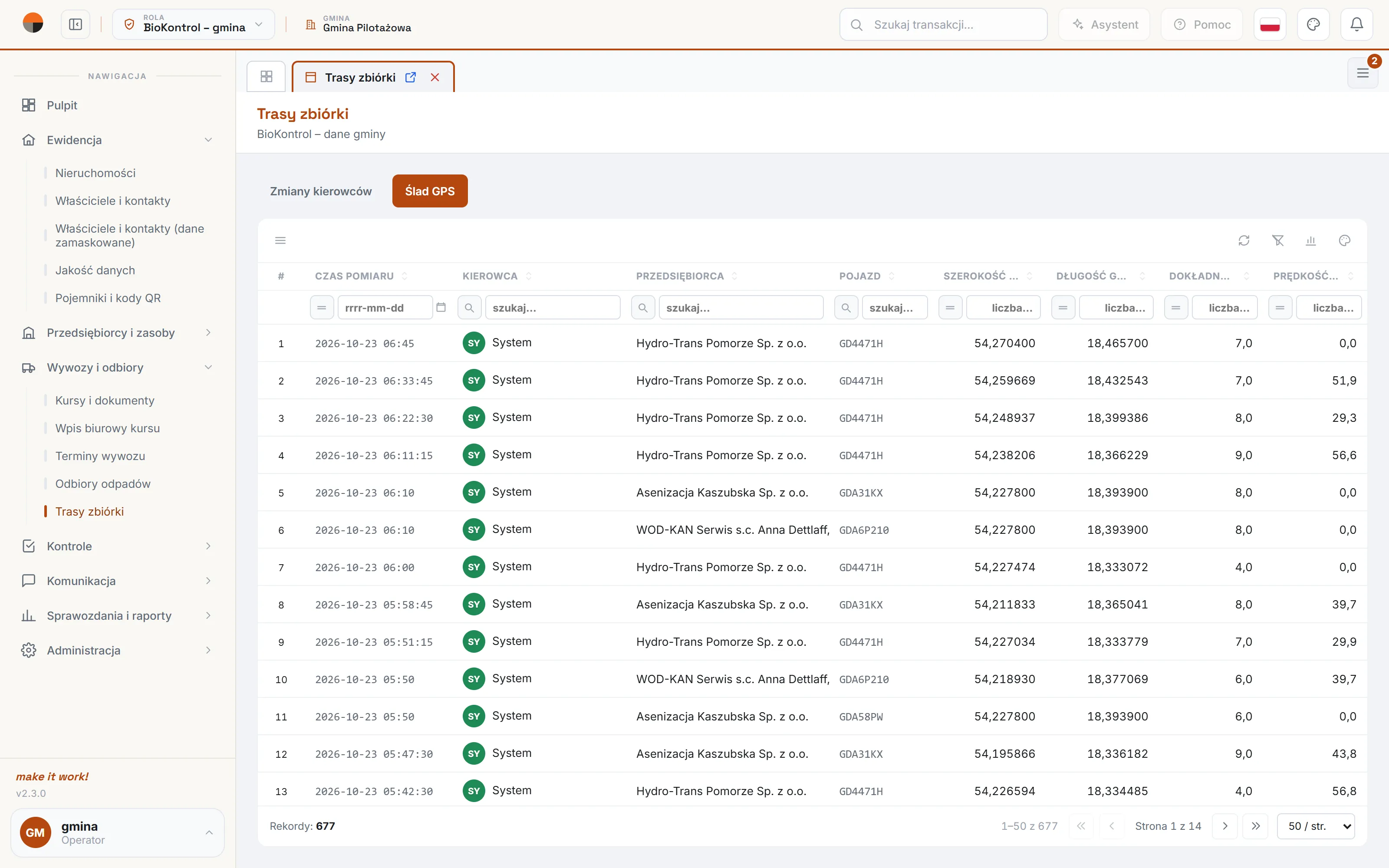Open table appearance palette icon
Screen dimensions: 1389x868
pos(1345,240)
